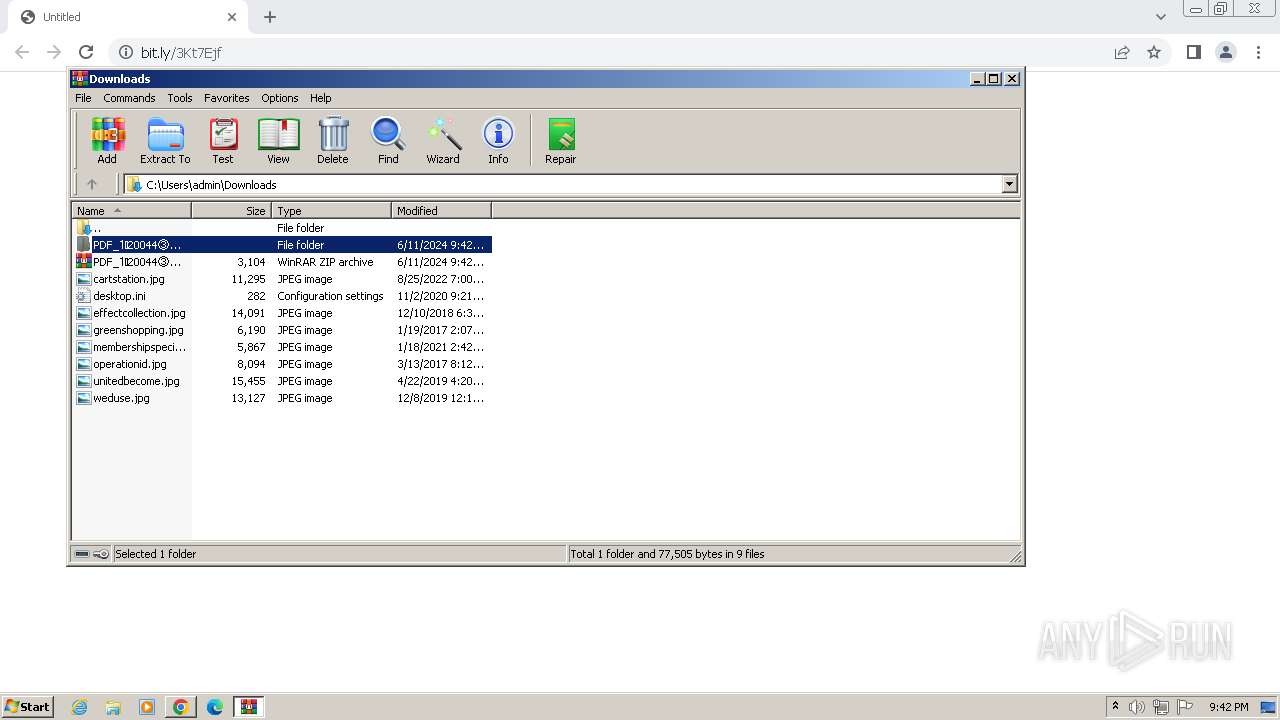Open the Find tool
The width and height of the screenshot is (1280, 720).
pos(388,140)
